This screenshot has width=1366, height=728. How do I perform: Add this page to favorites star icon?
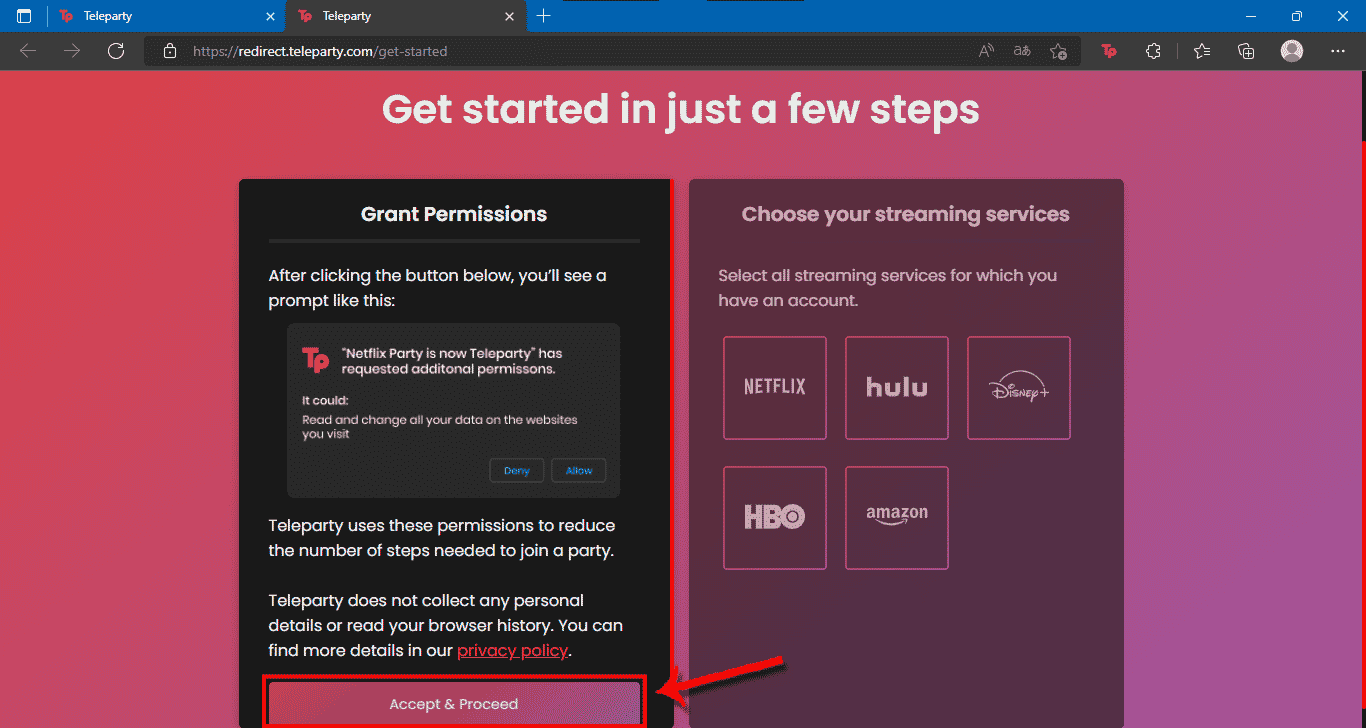tap(1059, 51)
